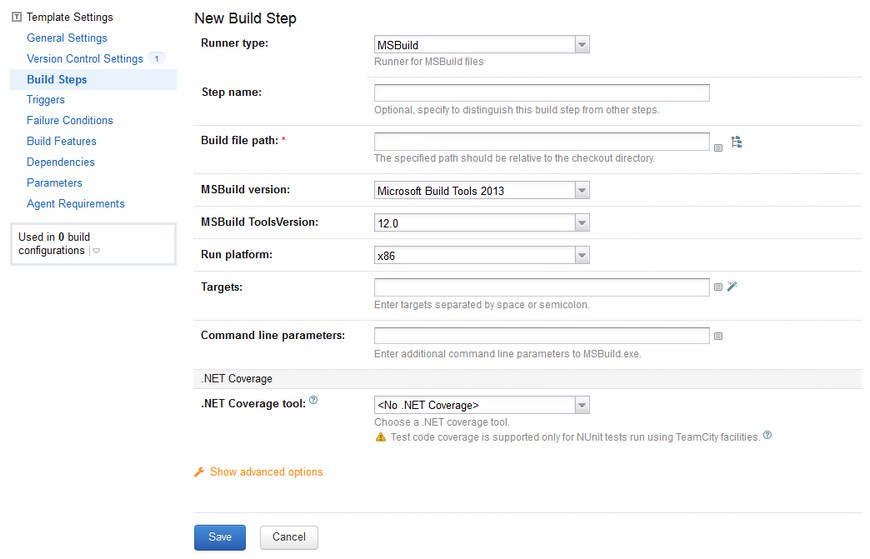
Task: Open the Triggers settings page
Action: pos(46,100)
